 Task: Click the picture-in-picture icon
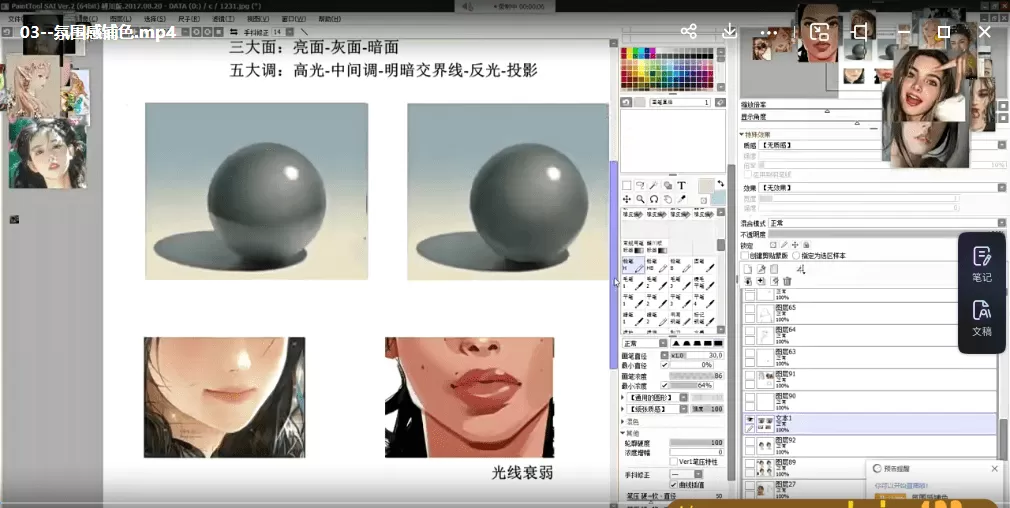819,32
